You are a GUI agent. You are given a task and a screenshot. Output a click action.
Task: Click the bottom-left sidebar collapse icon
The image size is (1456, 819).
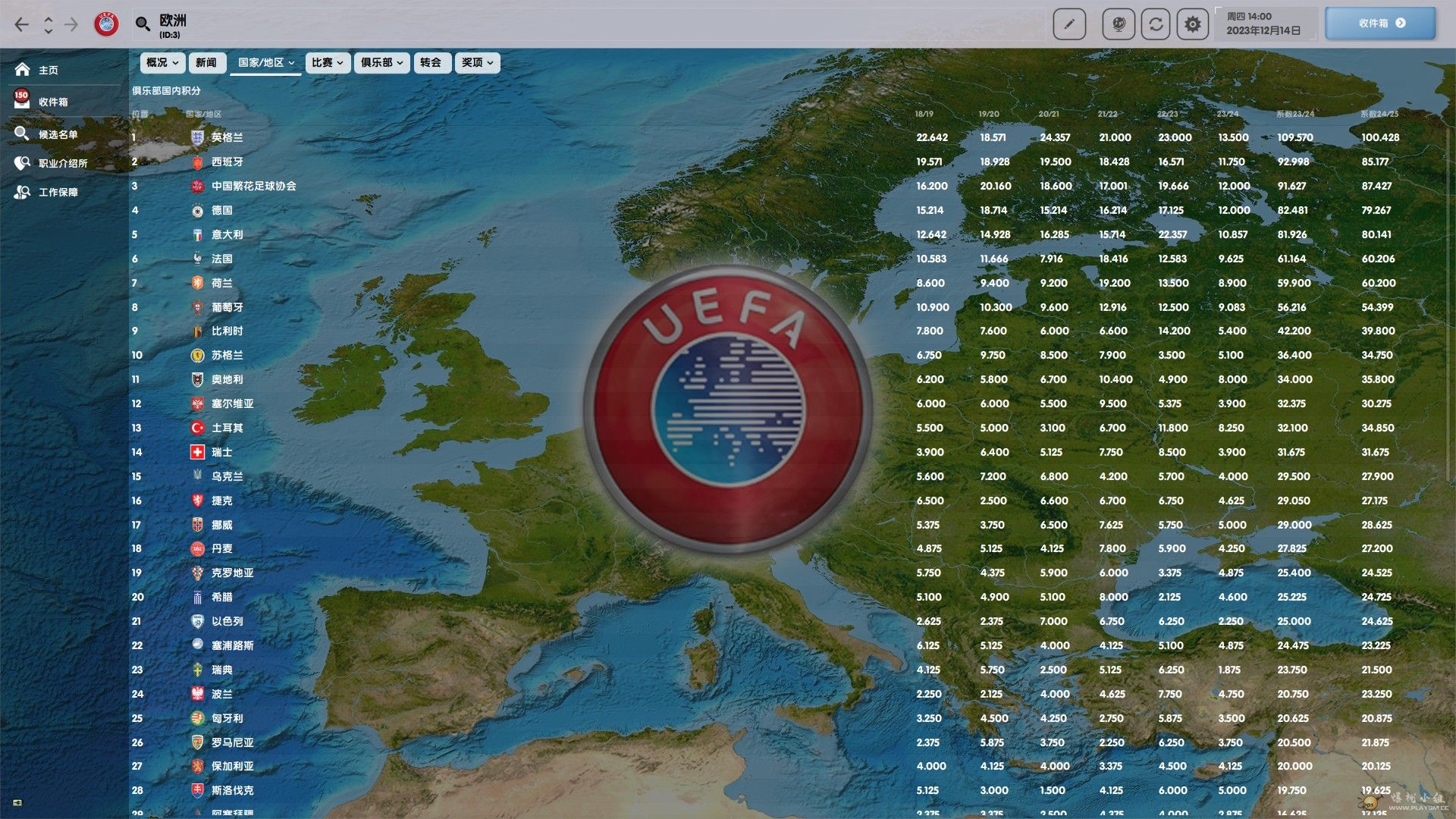(17, 802)
